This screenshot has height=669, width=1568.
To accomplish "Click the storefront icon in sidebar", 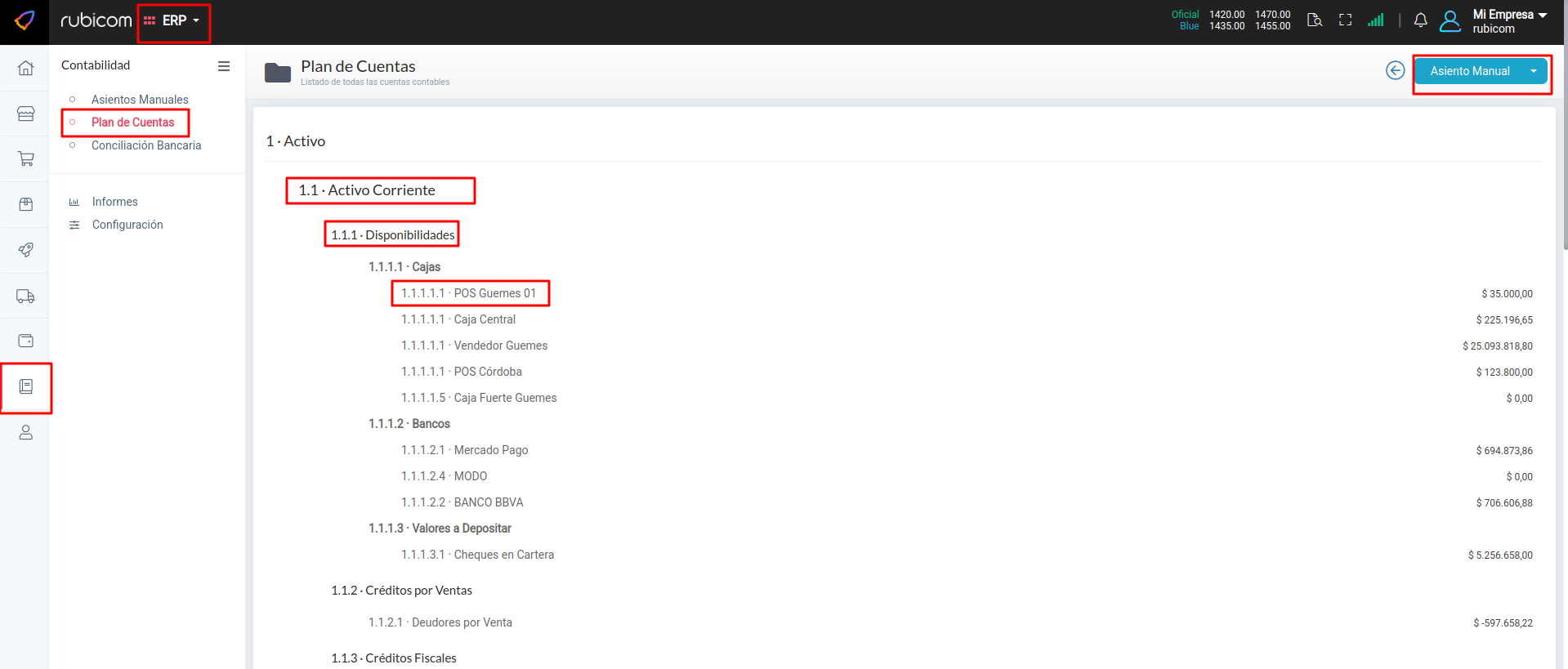I will (25, 114).
